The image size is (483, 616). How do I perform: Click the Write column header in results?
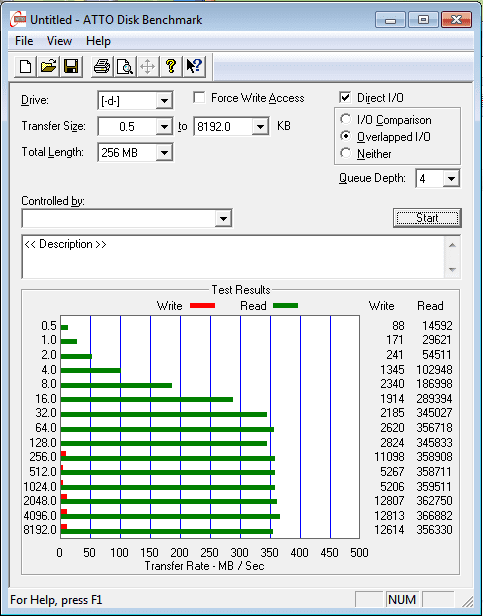coord(382,306)
